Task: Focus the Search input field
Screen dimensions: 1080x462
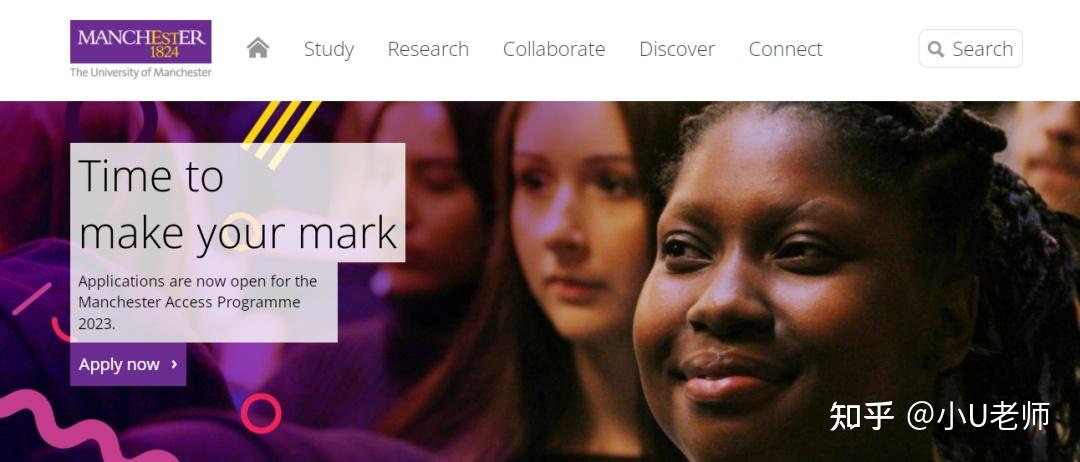Action: 970,49
